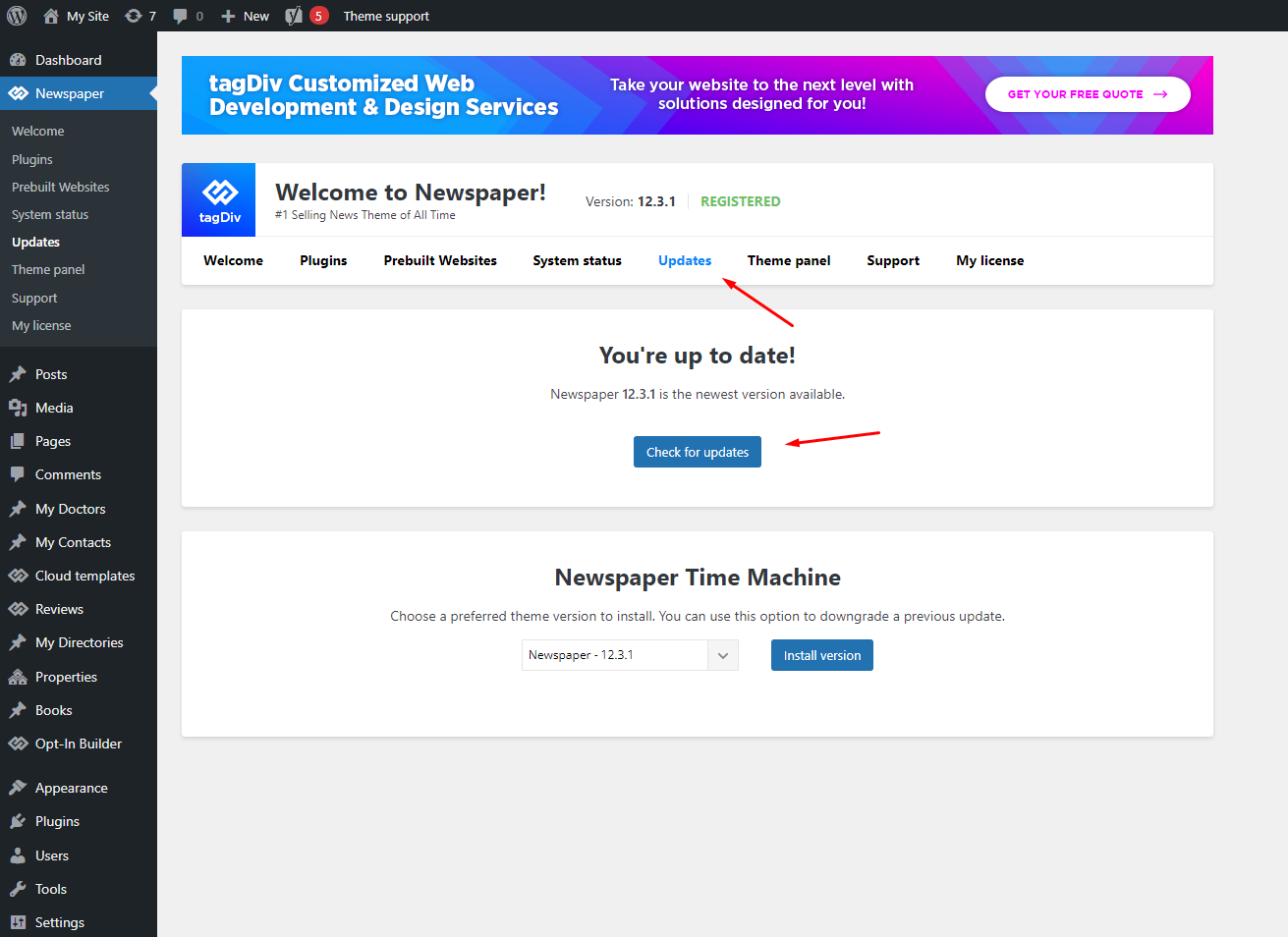The image size is (1288, 937).
Task: Click the Users person icon
Action: coord(18,855)
